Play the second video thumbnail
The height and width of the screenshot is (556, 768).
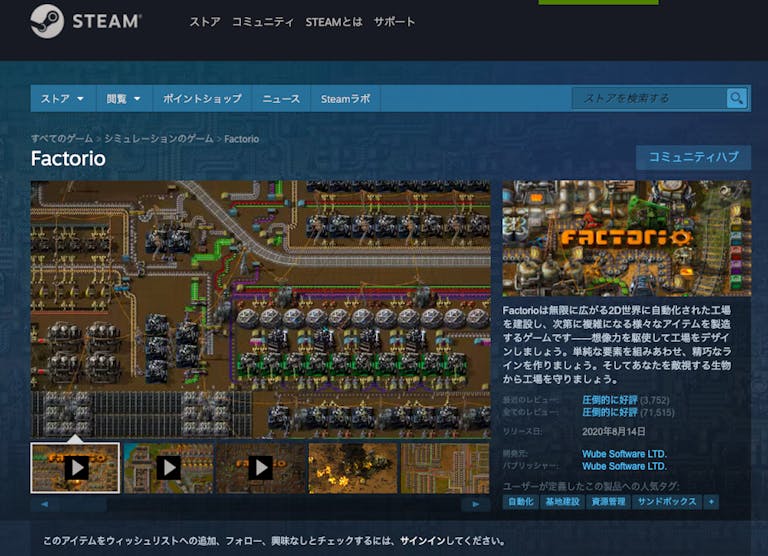coord(168,468)
